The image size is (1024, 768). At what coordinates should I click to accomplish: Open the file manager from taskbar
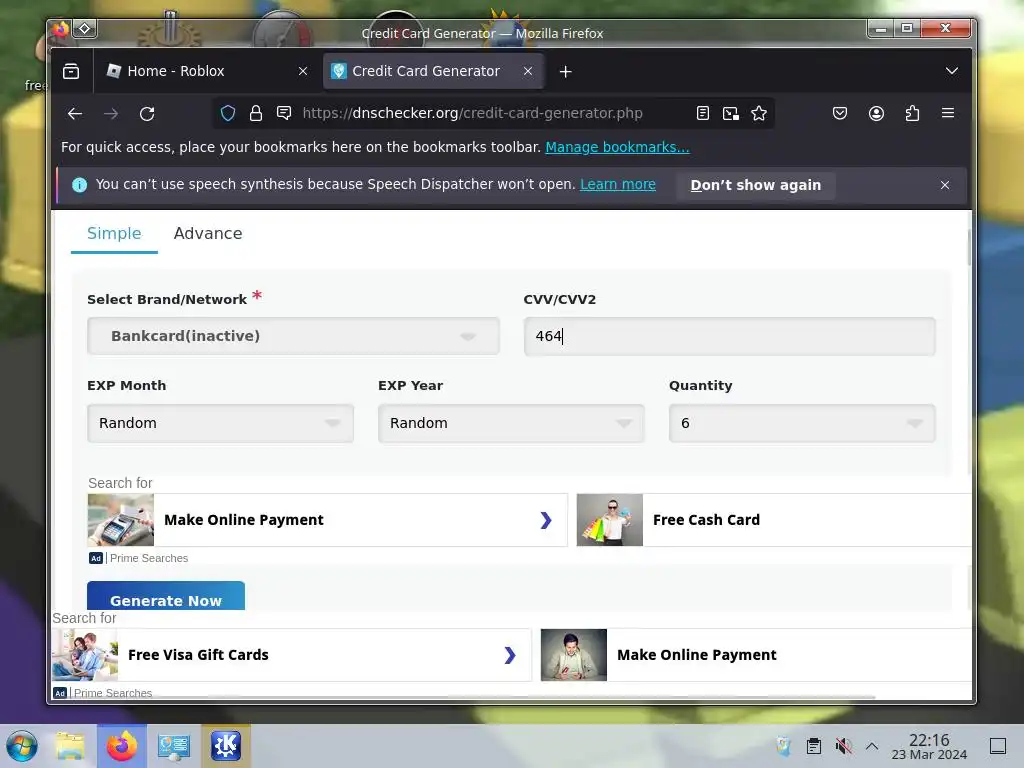[x=70, y=746]
